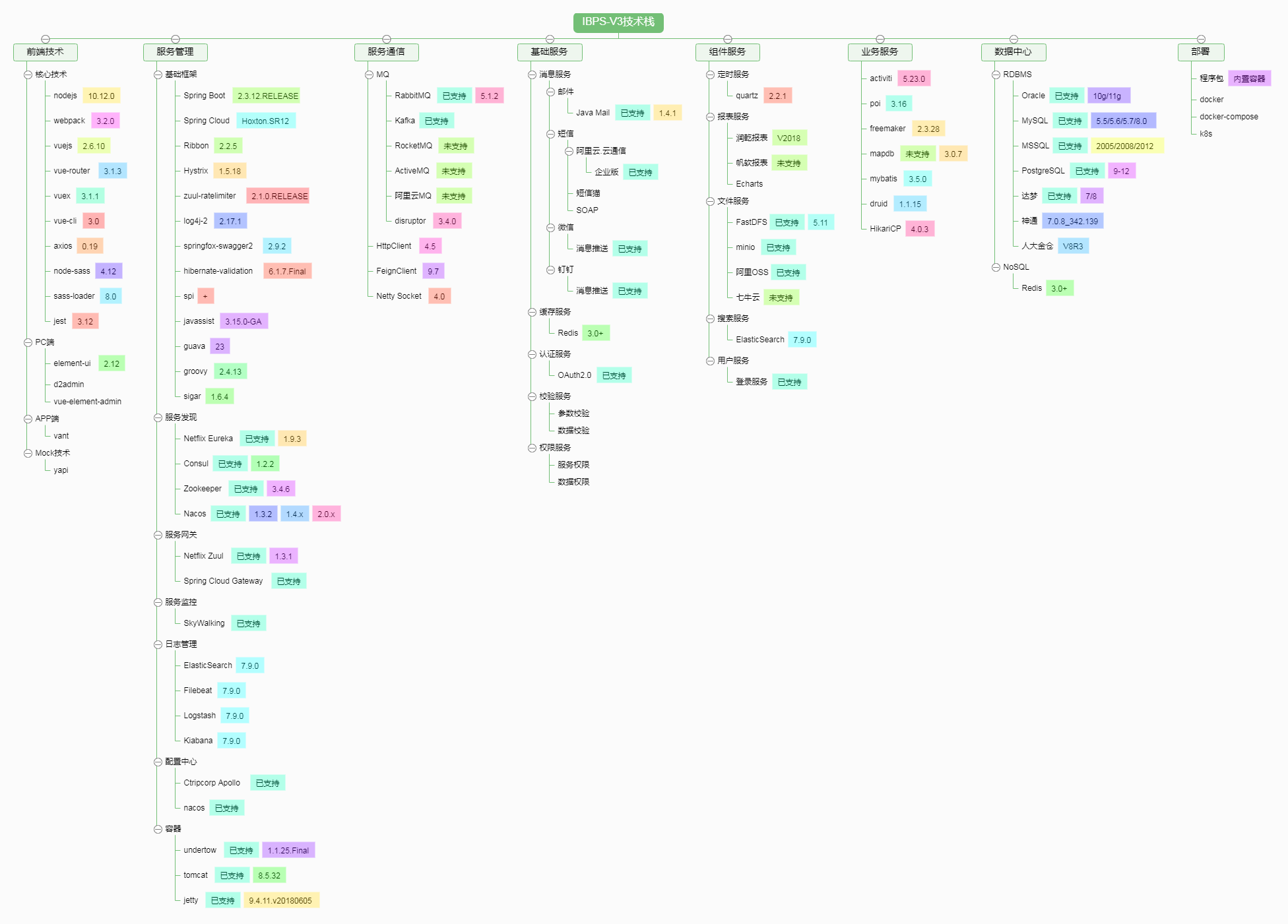Select the 前端技术 main topic
The width and height of the screenshot is (1288, 924).
coord(46,52)
